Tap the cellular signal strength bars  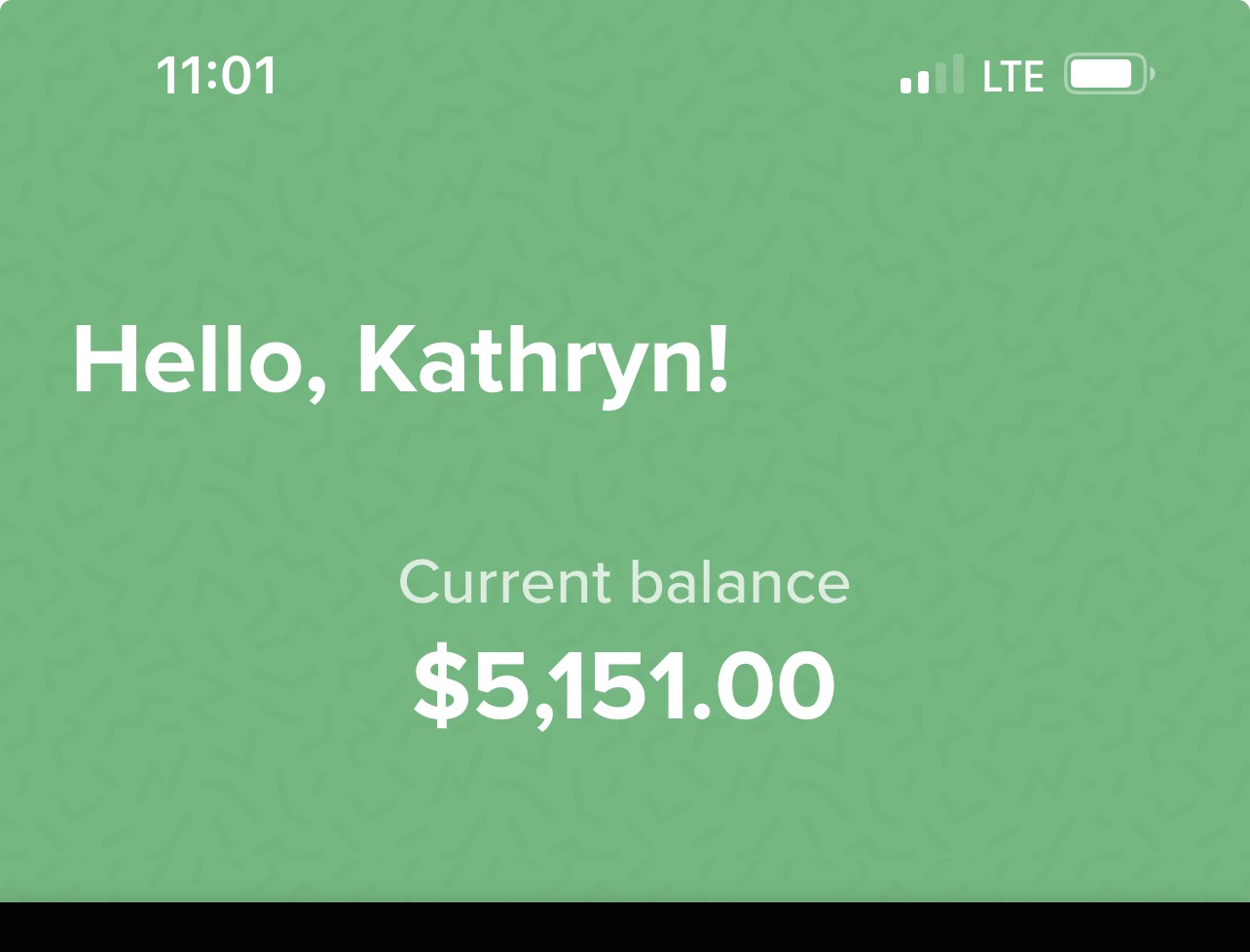point(932,75)
